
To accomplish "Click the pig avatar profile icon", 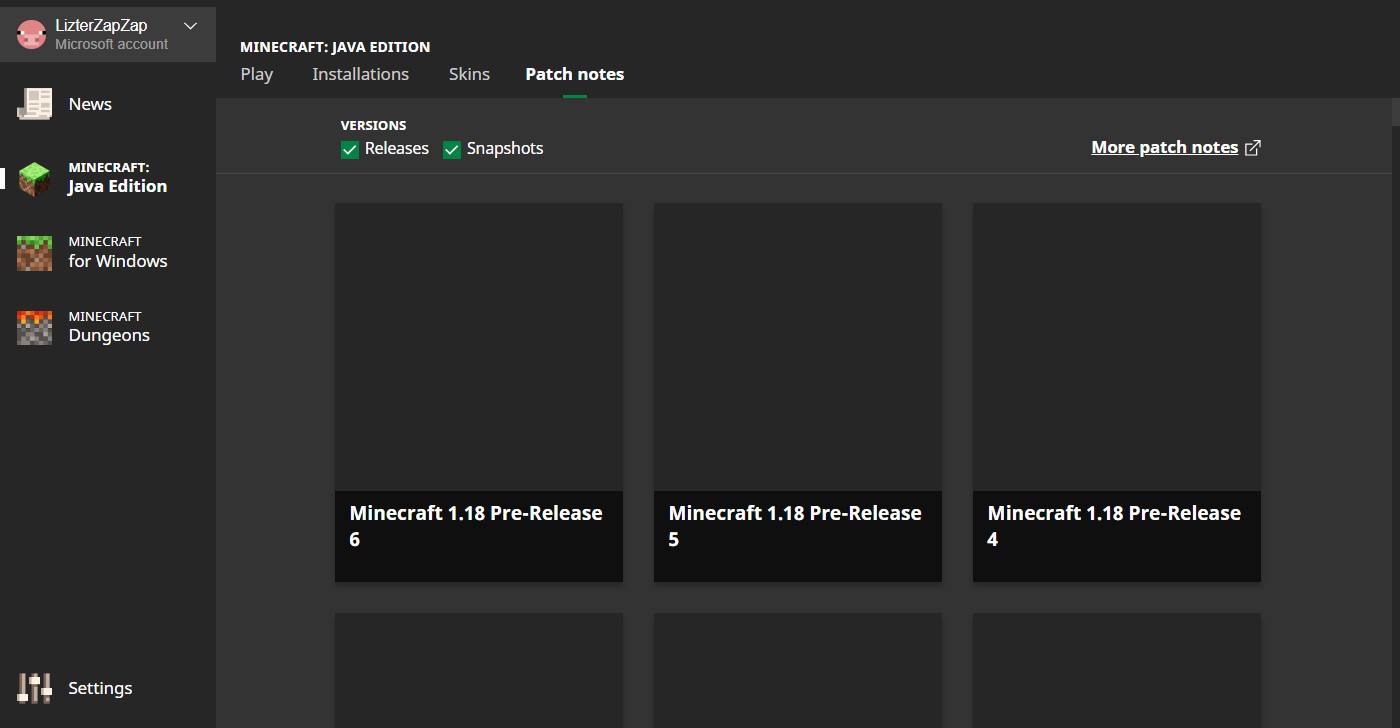I will coord(32,35).
